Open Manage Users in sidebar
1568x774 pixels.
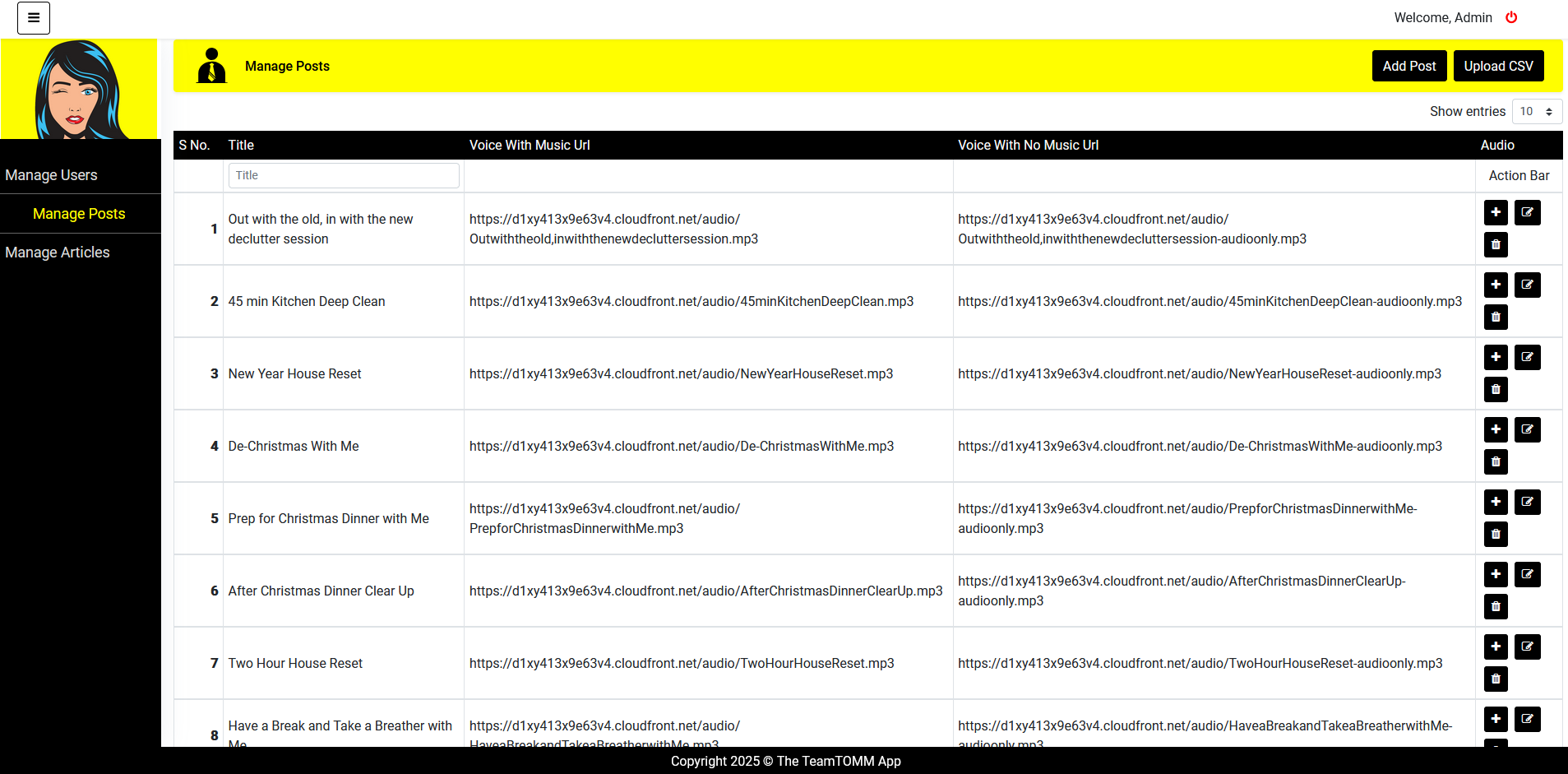[x=51, y=175]
